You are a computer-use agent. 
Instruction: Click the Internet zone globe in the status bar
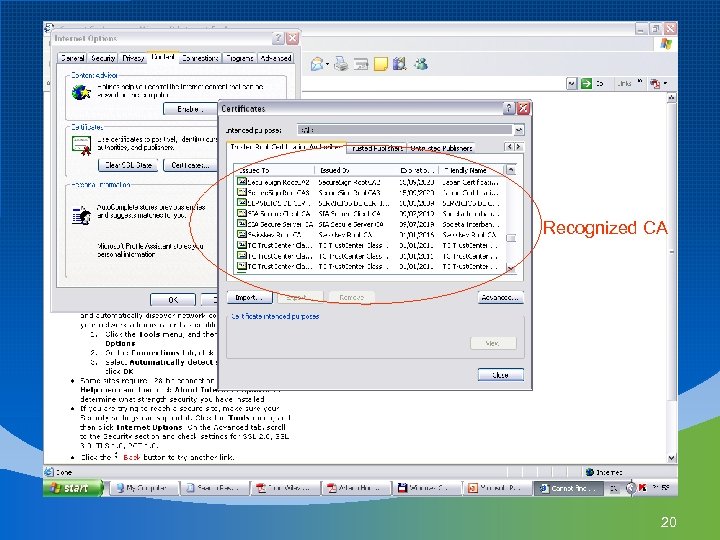pyautogui.click(x=590, y=472)
